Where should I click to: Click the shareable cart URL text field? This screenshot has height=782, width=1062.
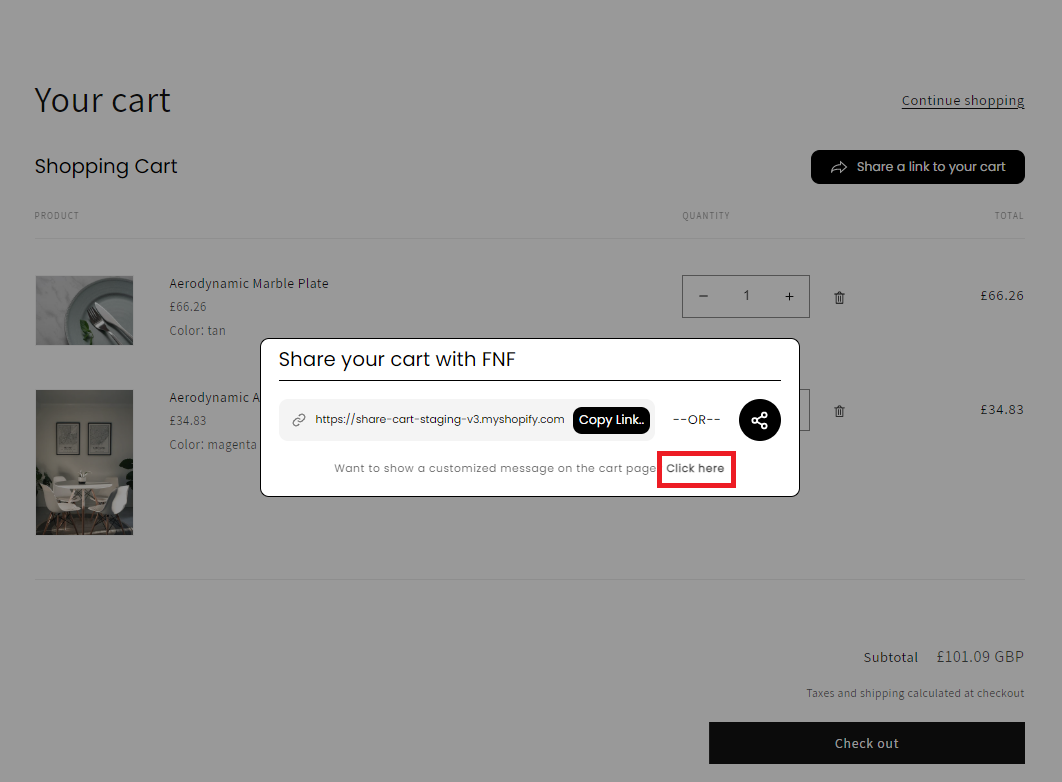[440, 420]
